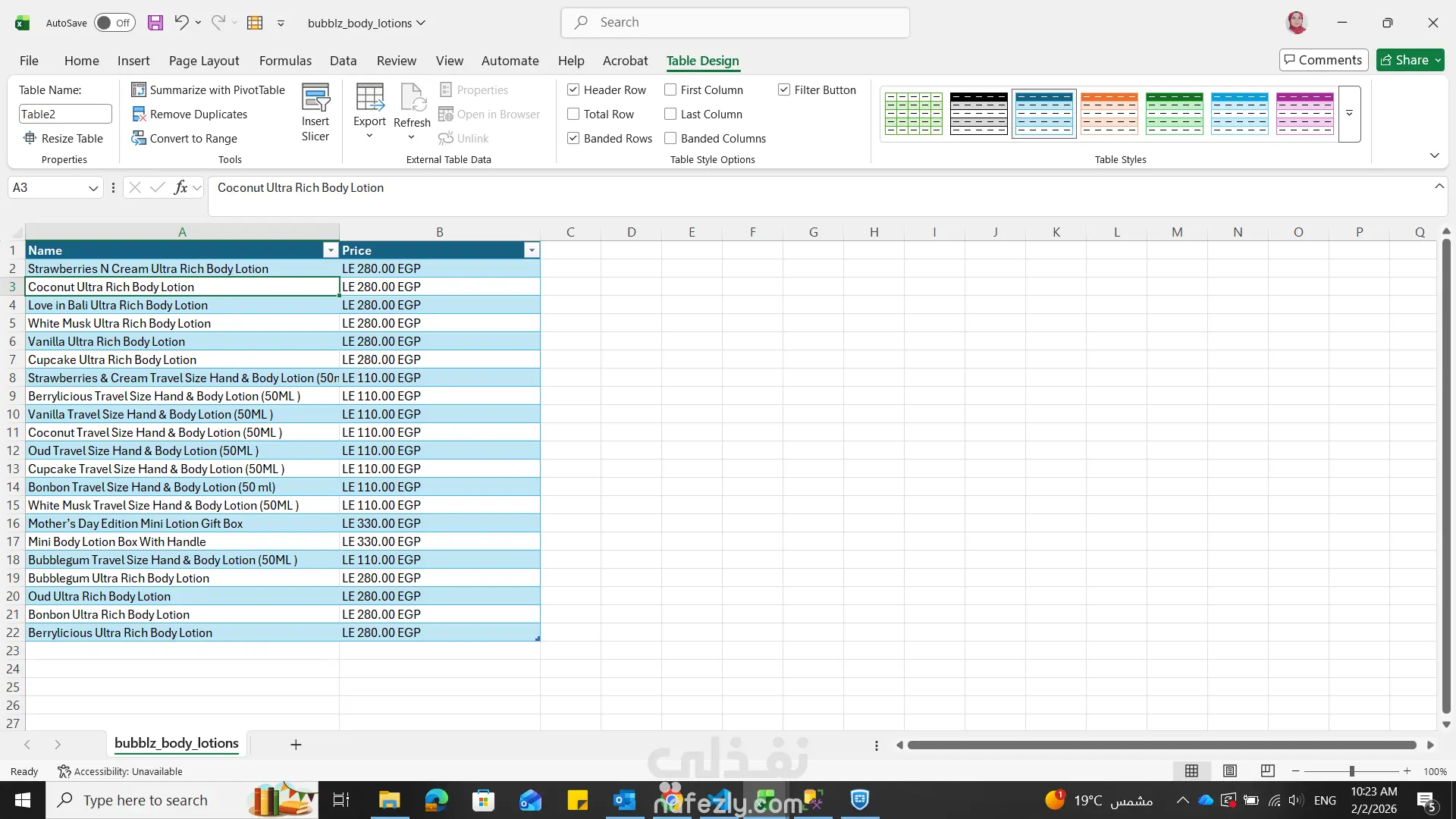Uncheck the Banded Rows option

coord(574,139)
